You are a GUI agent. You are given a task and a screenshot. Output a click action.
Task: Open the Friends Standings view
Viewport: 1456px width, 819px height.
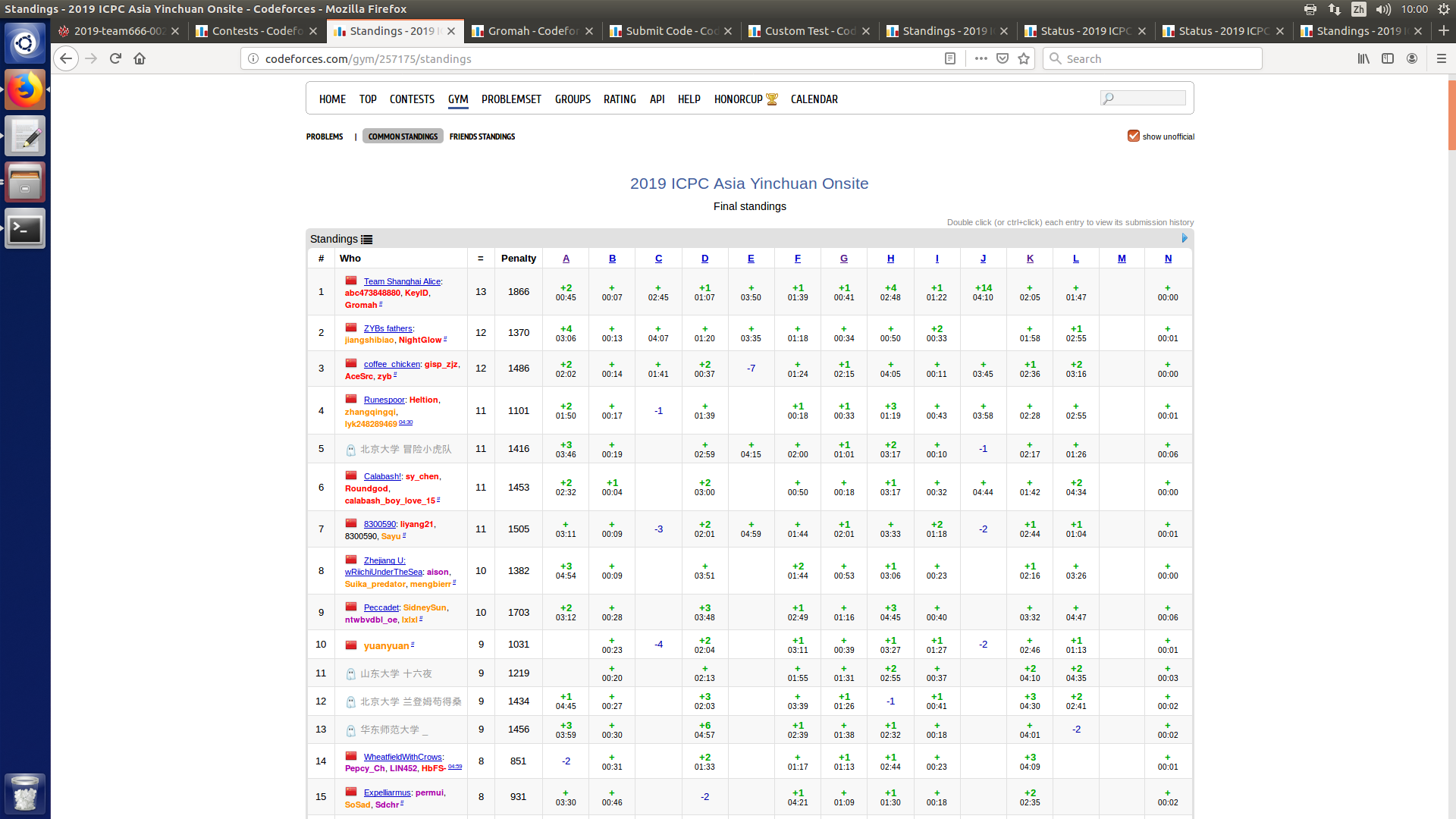(482, 136)
